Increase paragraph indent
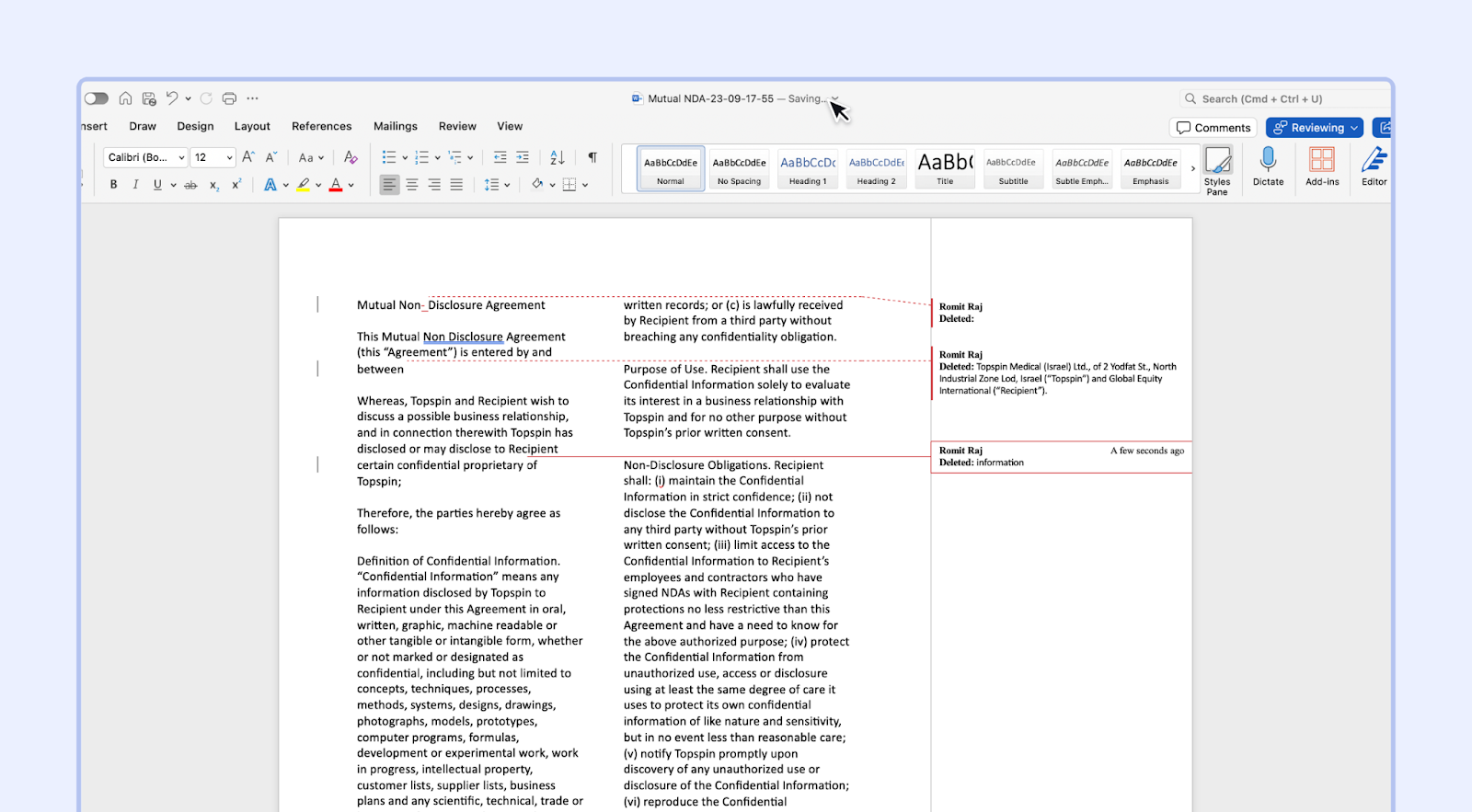The height and width of the screenshot is (812, 1472). click(x=522, y=157)
